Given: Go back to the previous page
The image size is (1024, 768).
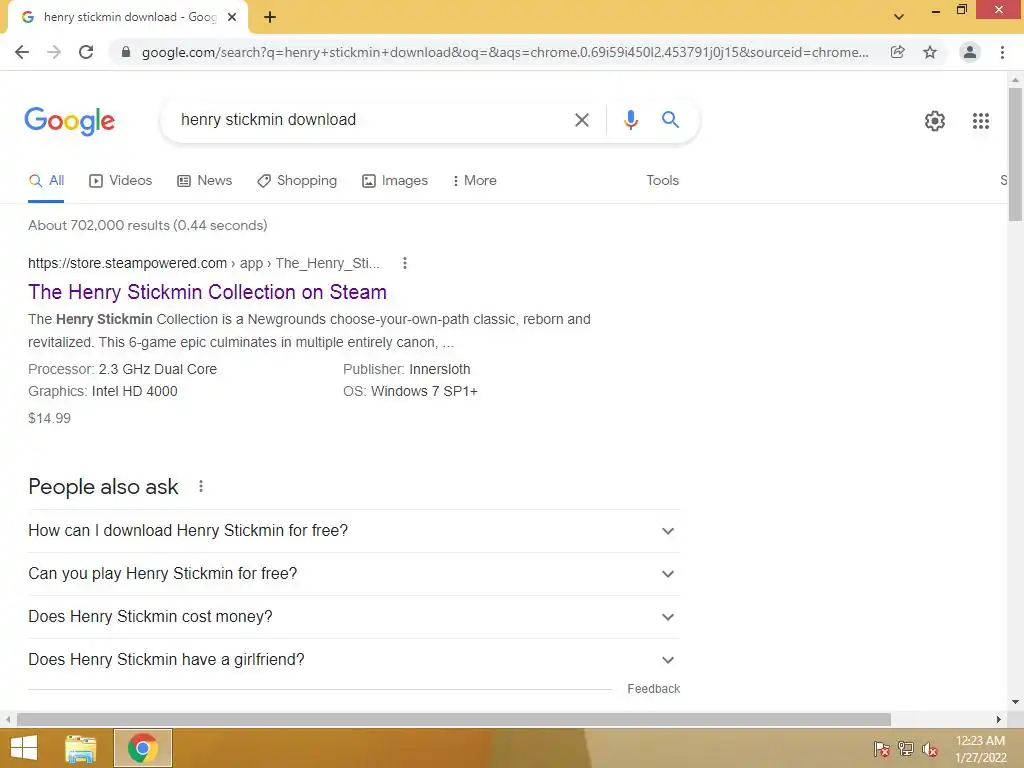Looking at the screenshot, I should pyautogui.click(x=22, y=52).
